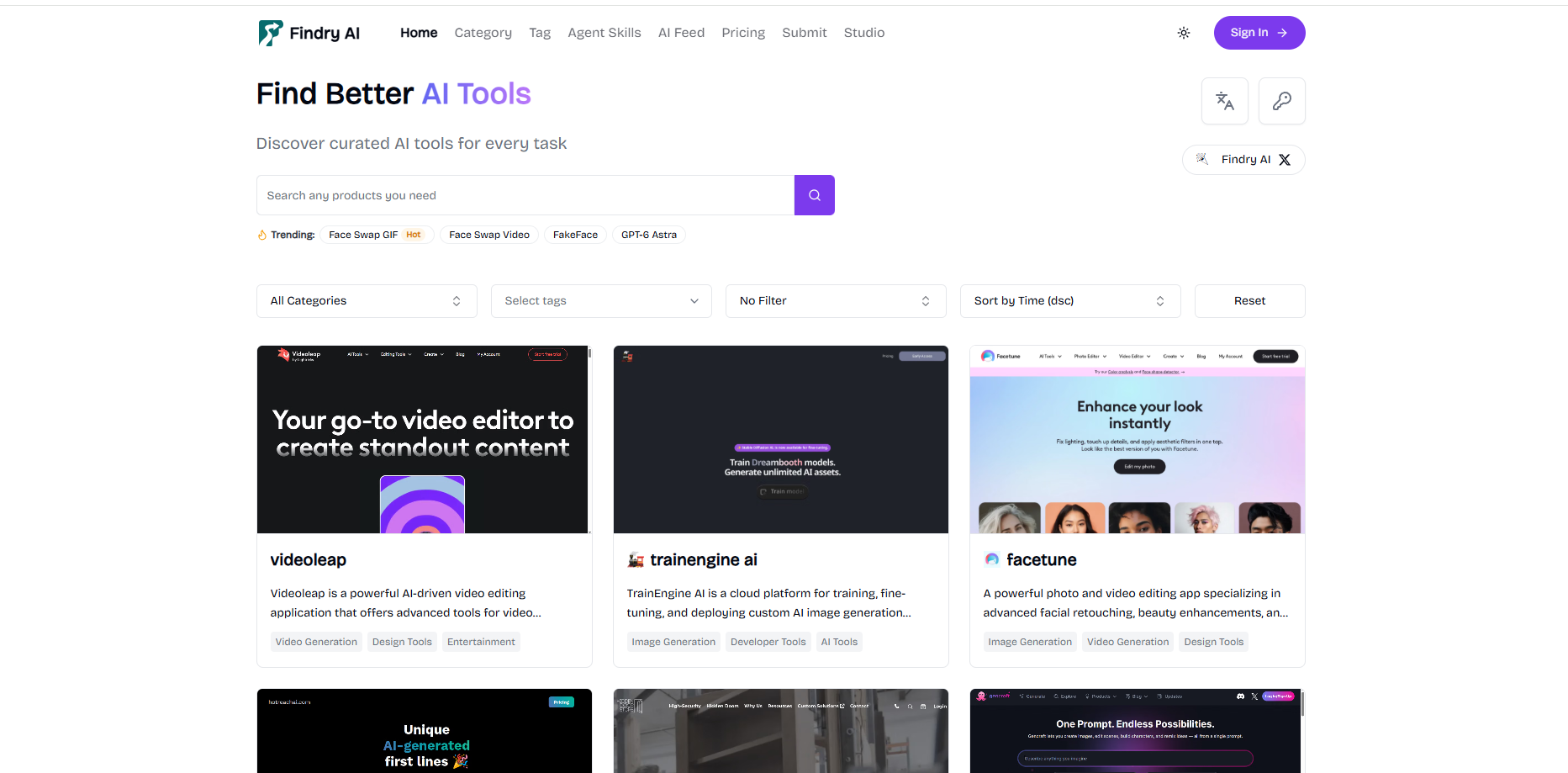This screenshot has height=773, width=1568.
Task: Click videoleap's Design Tools tag
Action: tap(402, 642)
